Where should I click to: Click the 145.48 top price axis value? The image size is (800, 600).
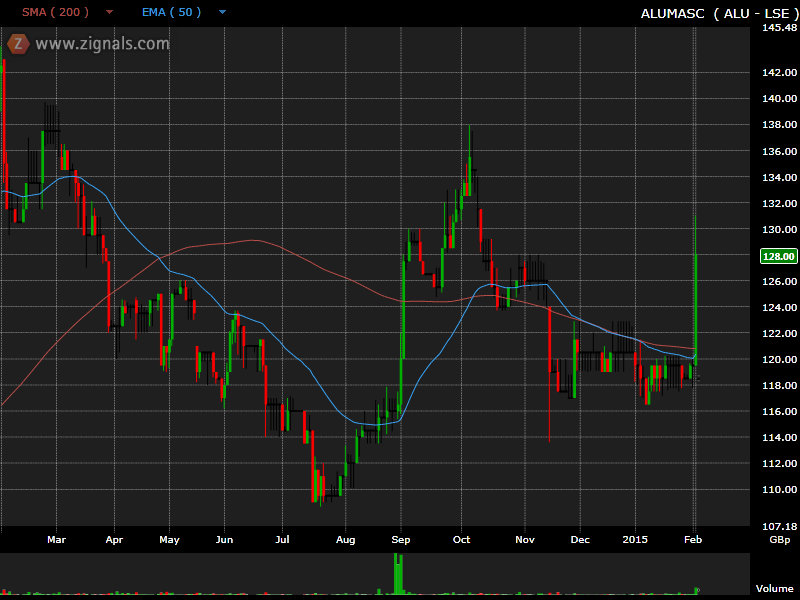tap(778, 28)
